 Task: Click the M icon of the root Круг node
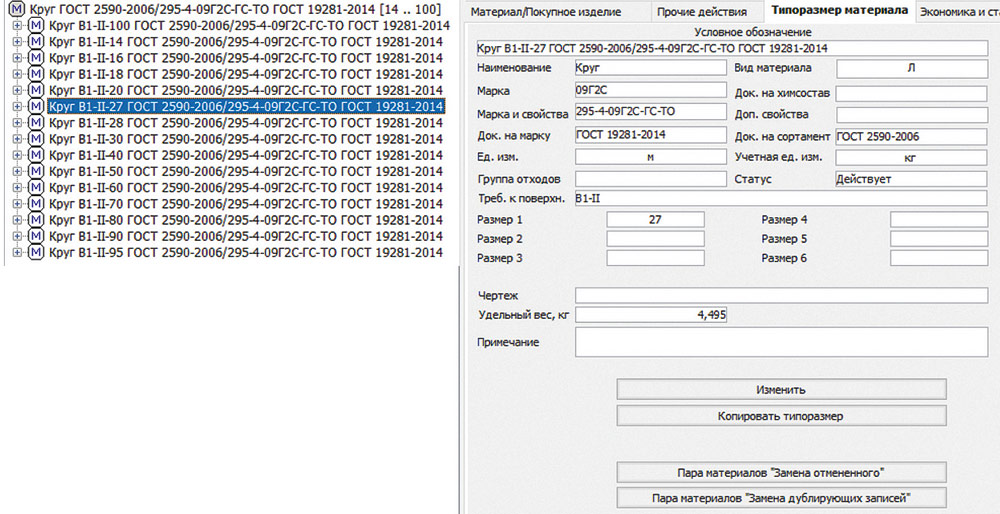click(17, 9)
